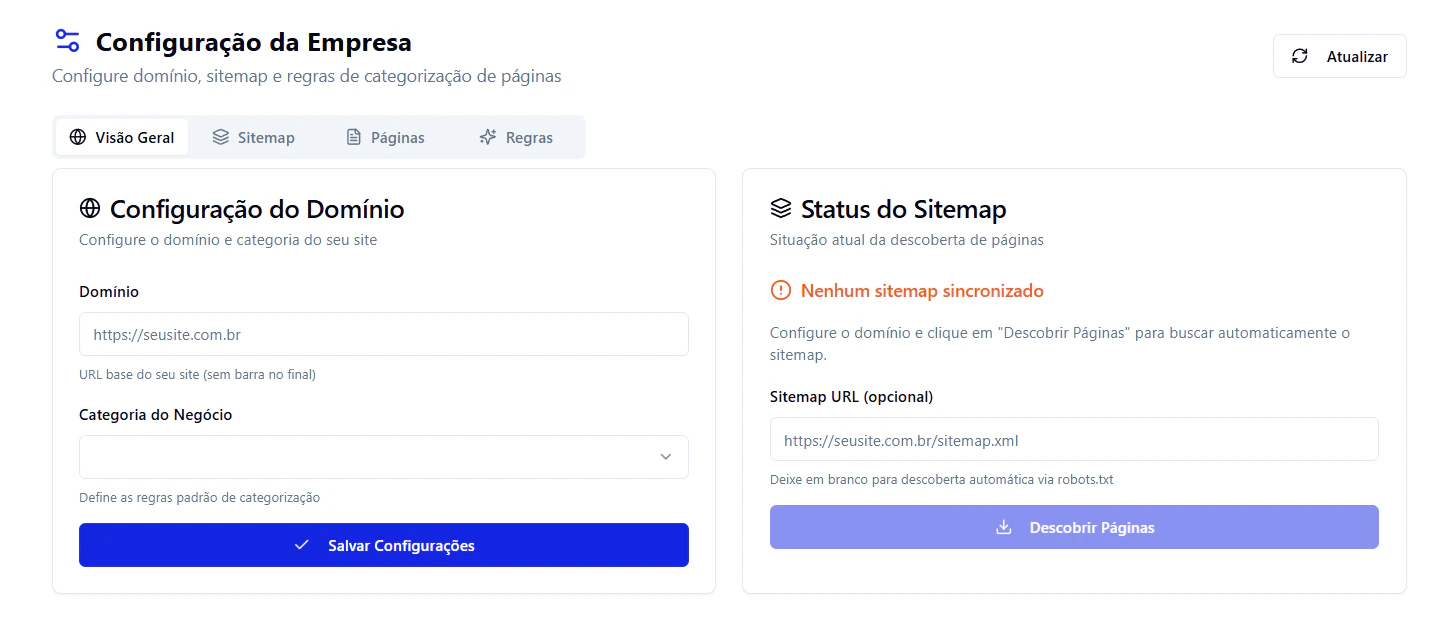Click the download icon in Descobrir Páginas button

point(1003,527)
